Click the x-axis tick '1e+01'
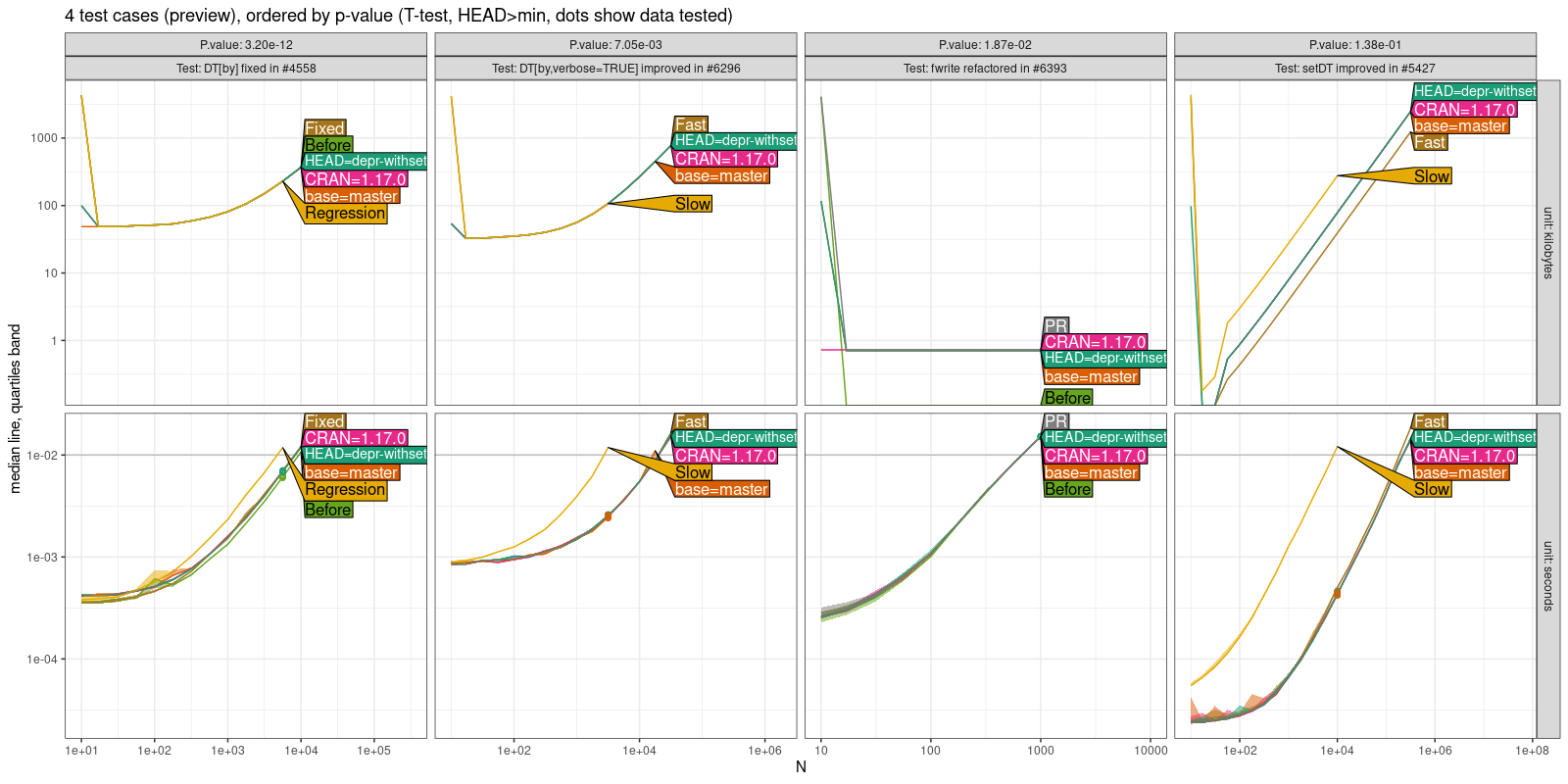1568x784 pixels. tap(81, 751)
